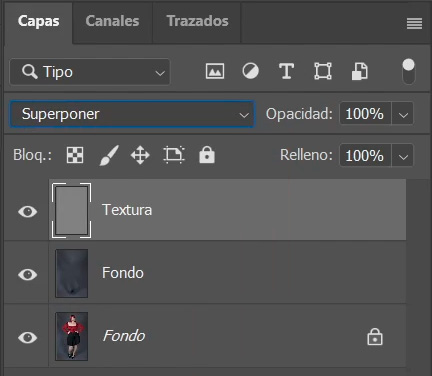Lock all with padlock icon
Screen dimensions: 432x376
point(207,155)
